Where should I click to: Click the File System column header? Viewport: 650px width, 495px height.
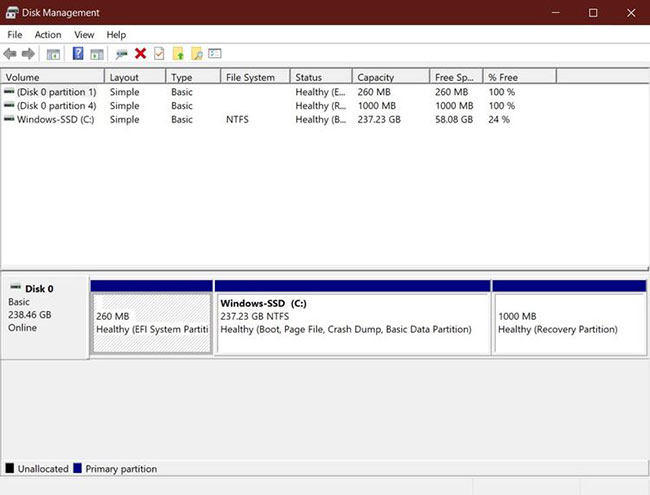(254, 77)
